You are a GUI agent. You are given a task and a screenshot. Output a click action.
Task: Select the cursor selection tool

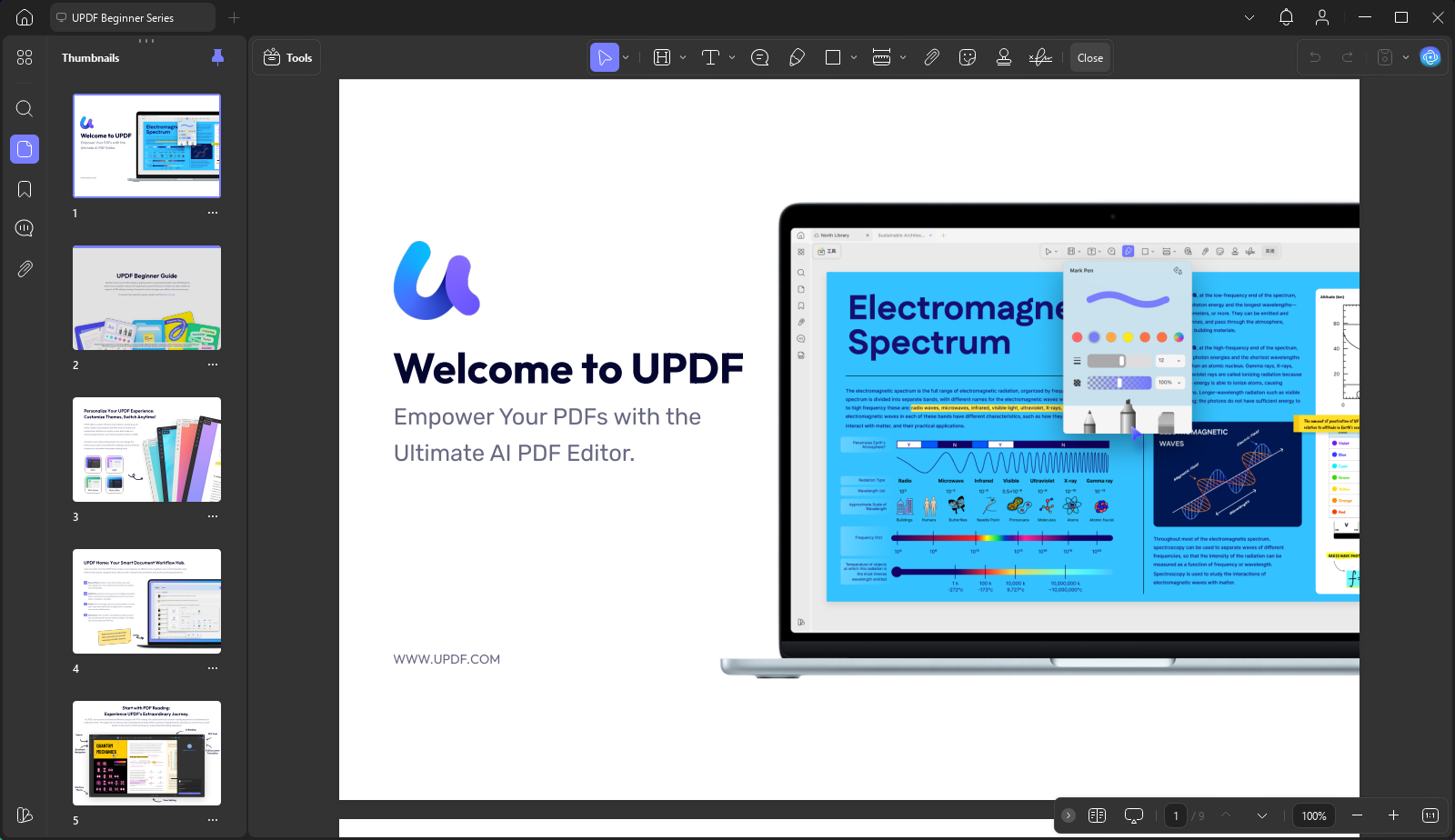click(x=604, y=57)
